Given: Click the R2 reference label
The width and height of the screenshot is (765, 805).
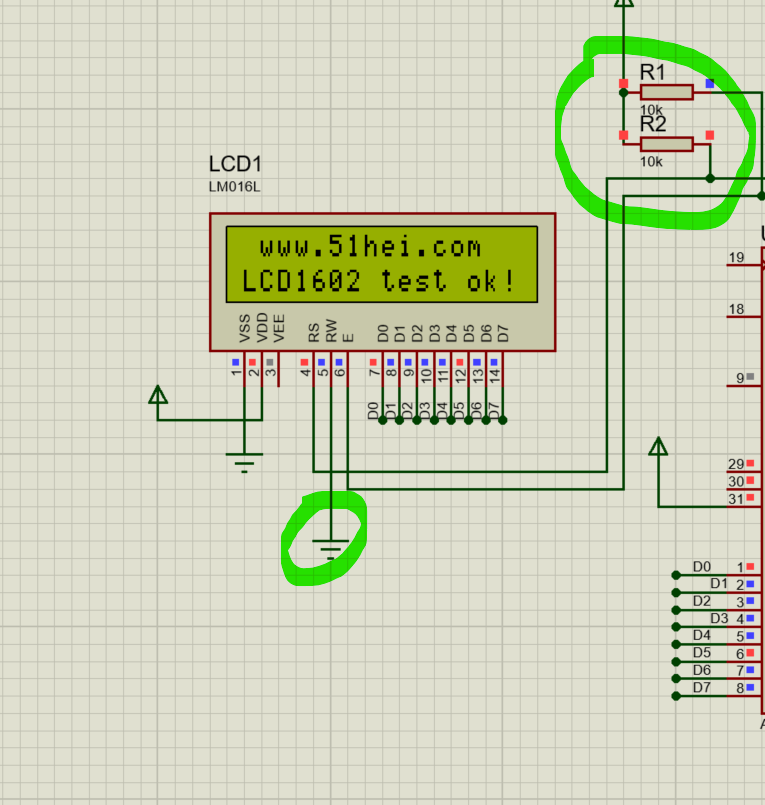Looking at the screenshot, I should (x=653, y=124).
